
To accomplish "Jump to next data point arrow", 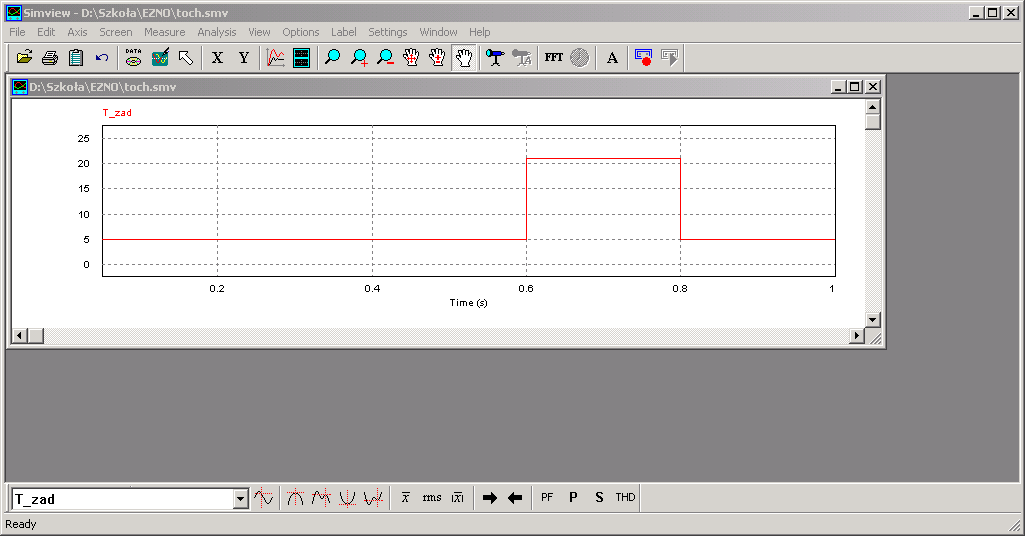I will point(489,497).
